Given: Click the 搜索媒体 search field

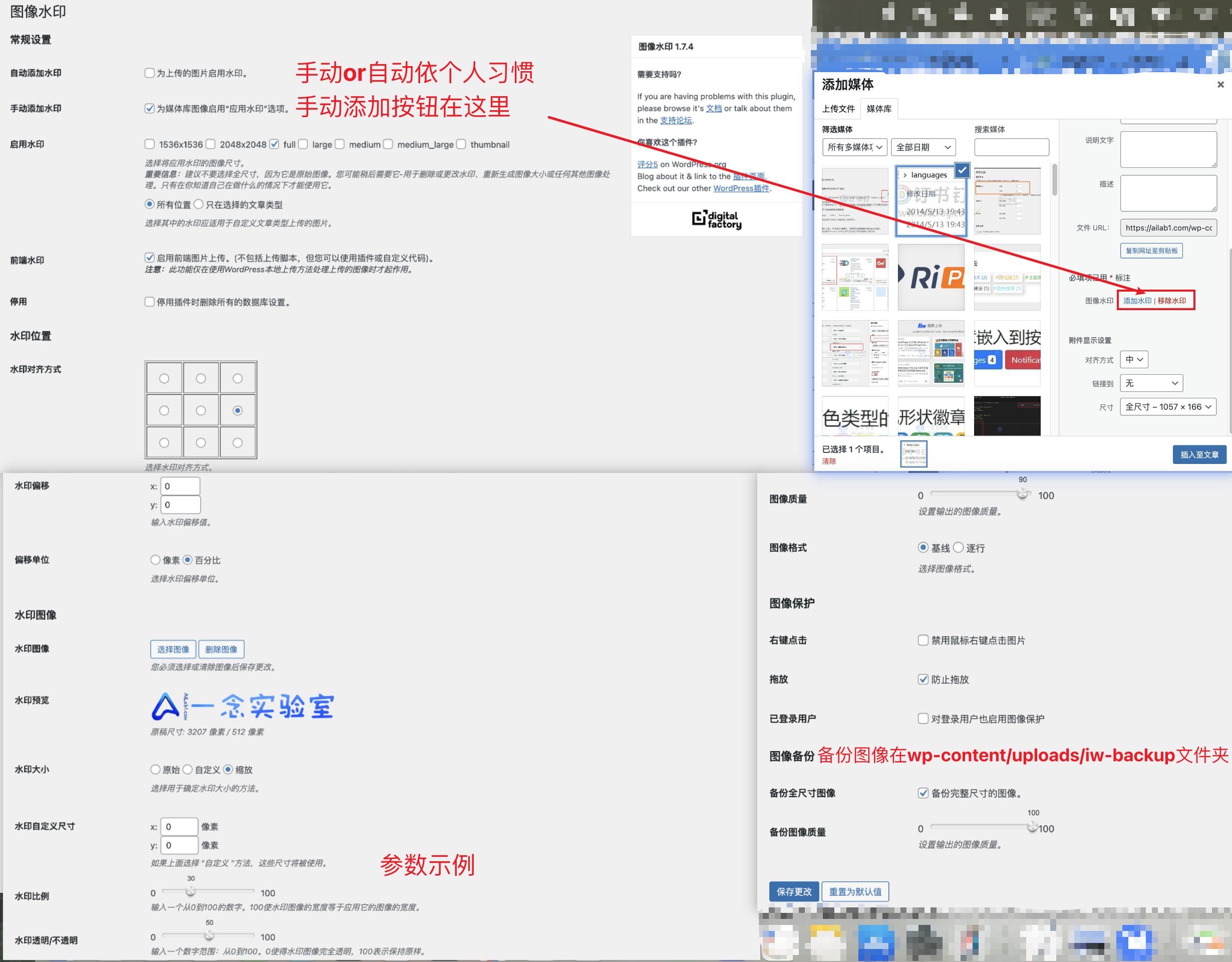Looking at the screenshot, I should coord(1012,147).
